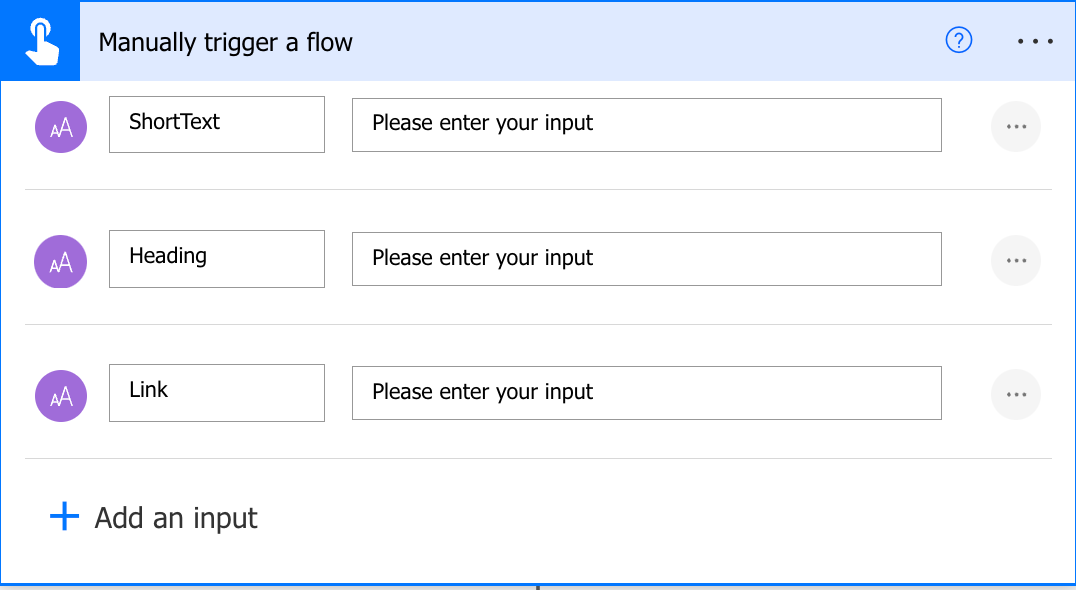1076x590 pixels.
Task: Select the ShortText name field
Action: pos(216,124)
